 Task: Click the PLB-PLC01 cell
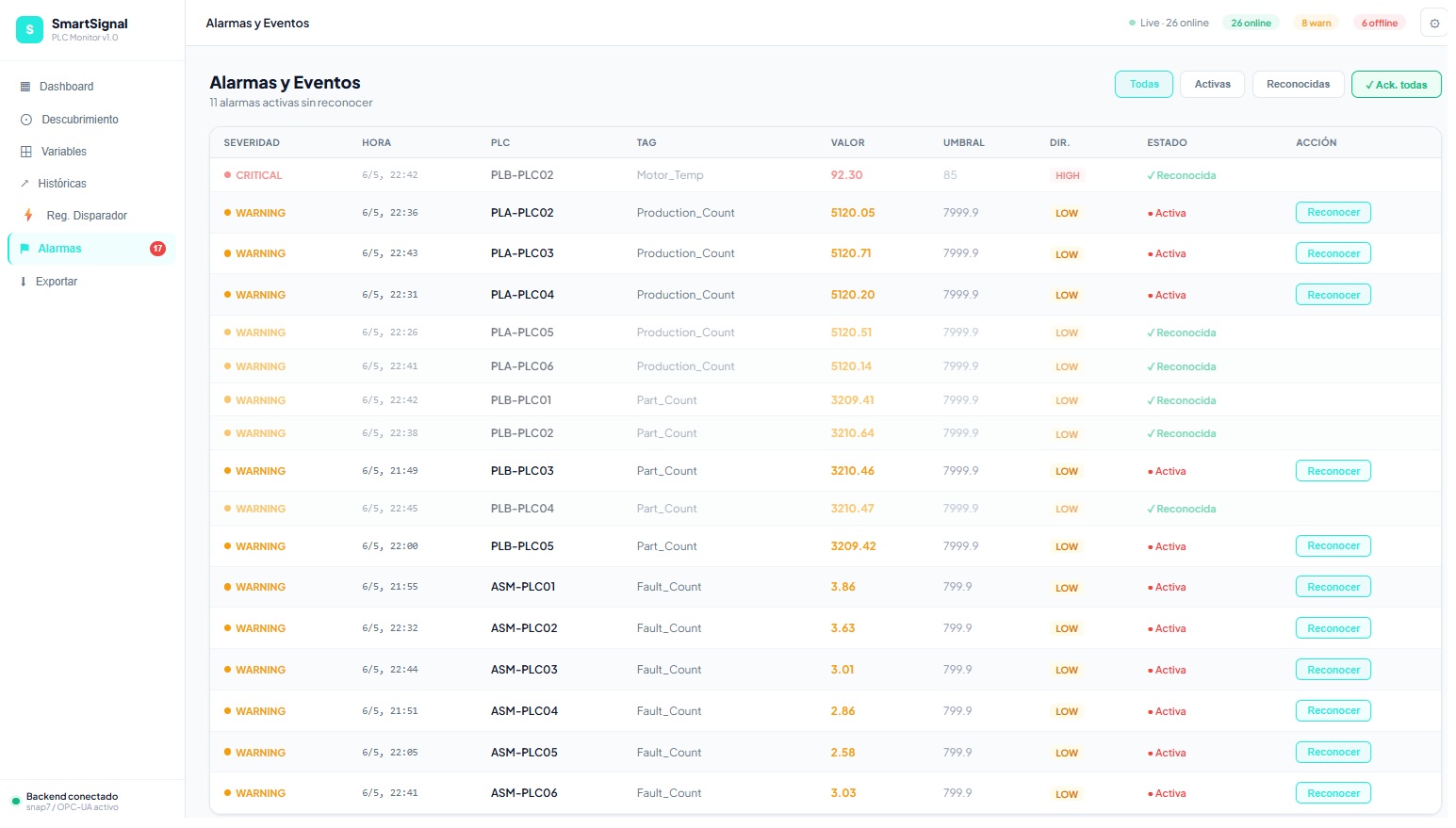tap(521, 400)
